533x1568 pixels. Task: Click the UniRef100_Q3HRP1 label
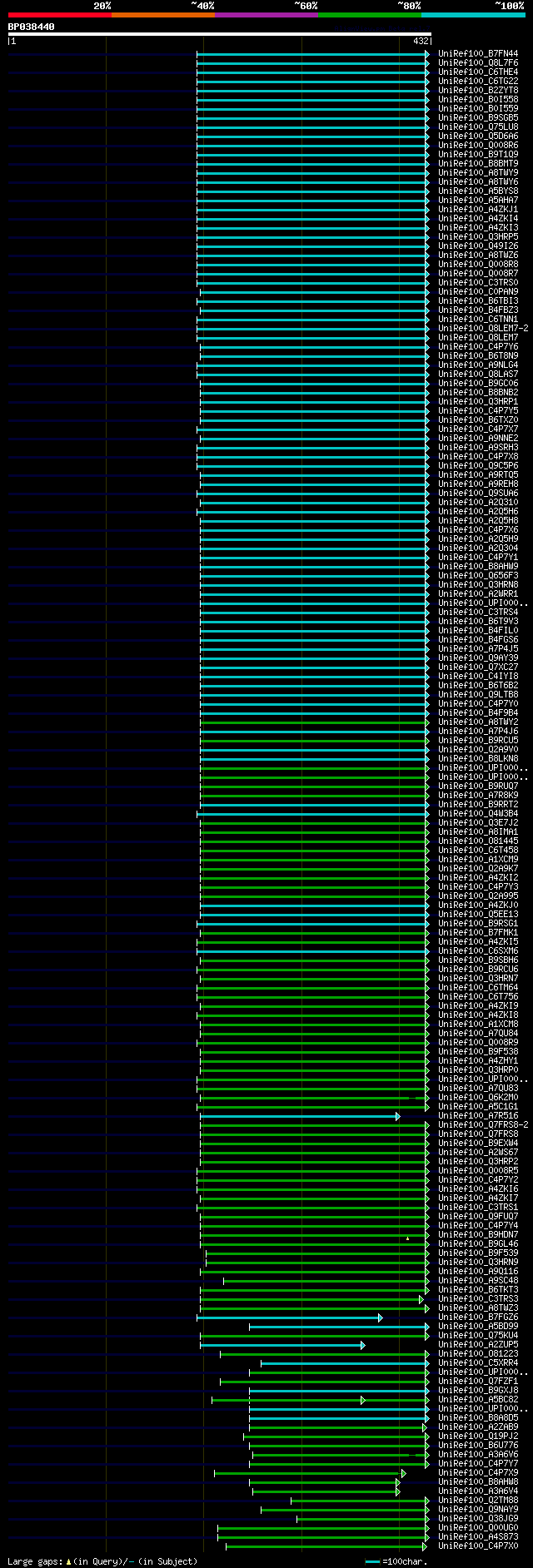click(x=478, y=402)
